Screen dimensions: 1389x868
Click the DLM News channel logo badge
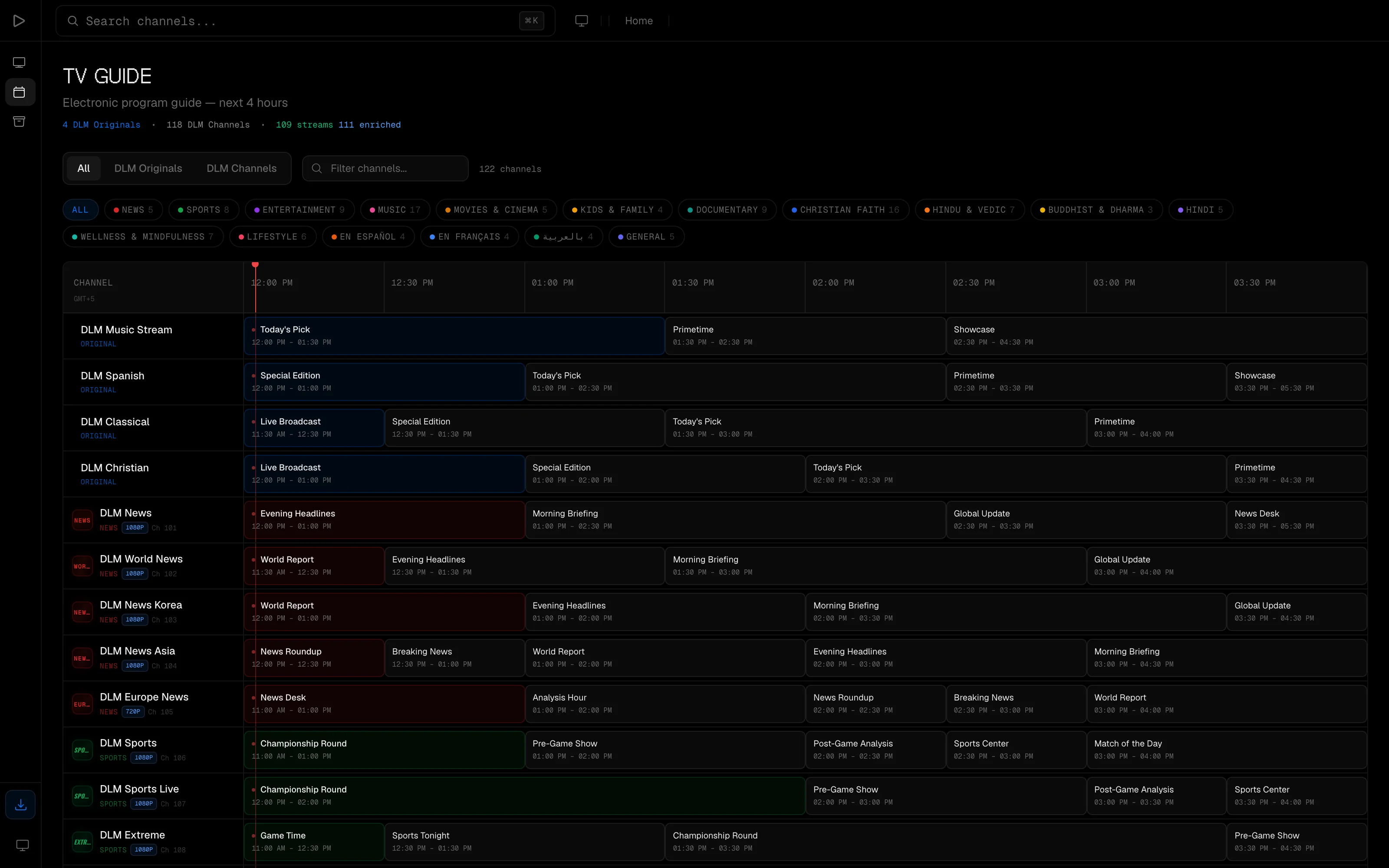[x=82, y=520]
